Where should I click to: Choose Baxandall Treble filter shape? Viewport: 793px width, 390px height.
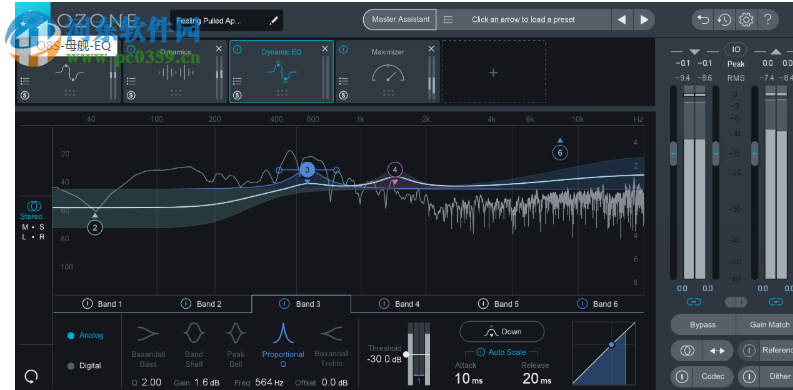point(331,345)
